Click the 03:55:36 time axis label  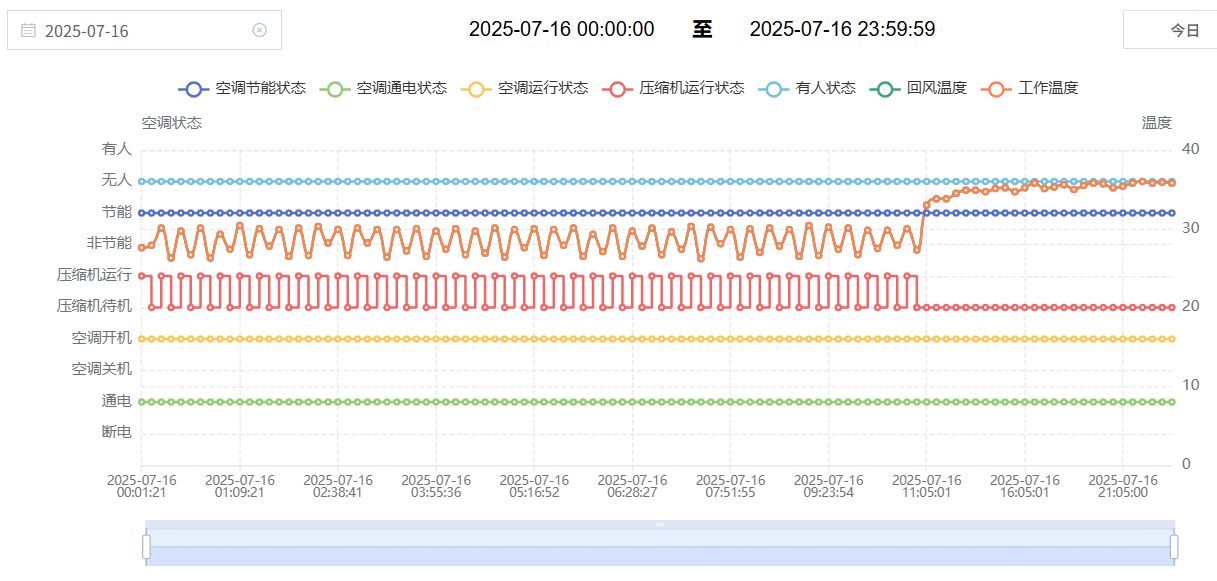[x=436, y=486]
